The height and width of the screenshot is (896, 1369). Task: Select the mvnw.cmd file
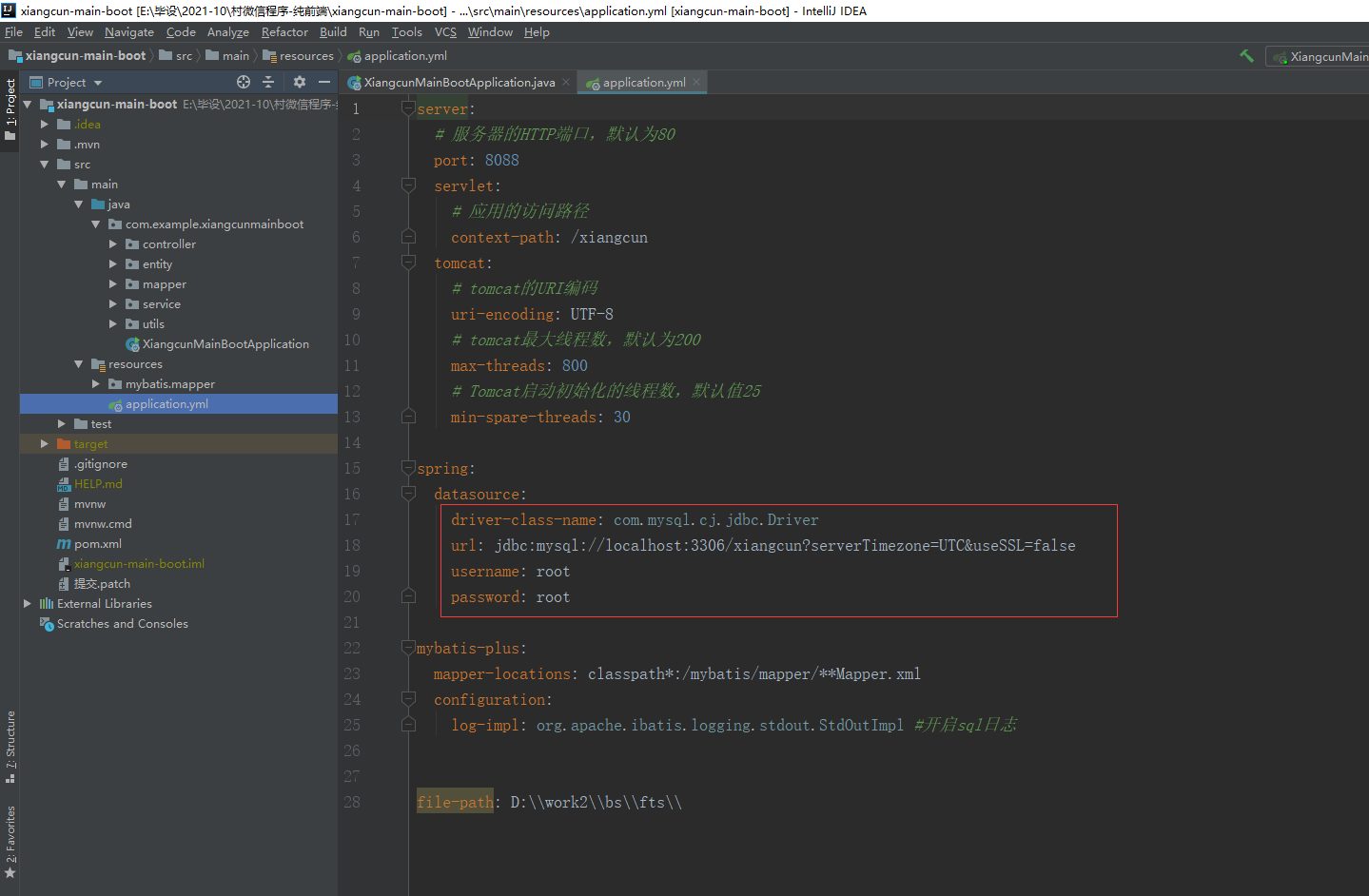[x=103, y=524]
